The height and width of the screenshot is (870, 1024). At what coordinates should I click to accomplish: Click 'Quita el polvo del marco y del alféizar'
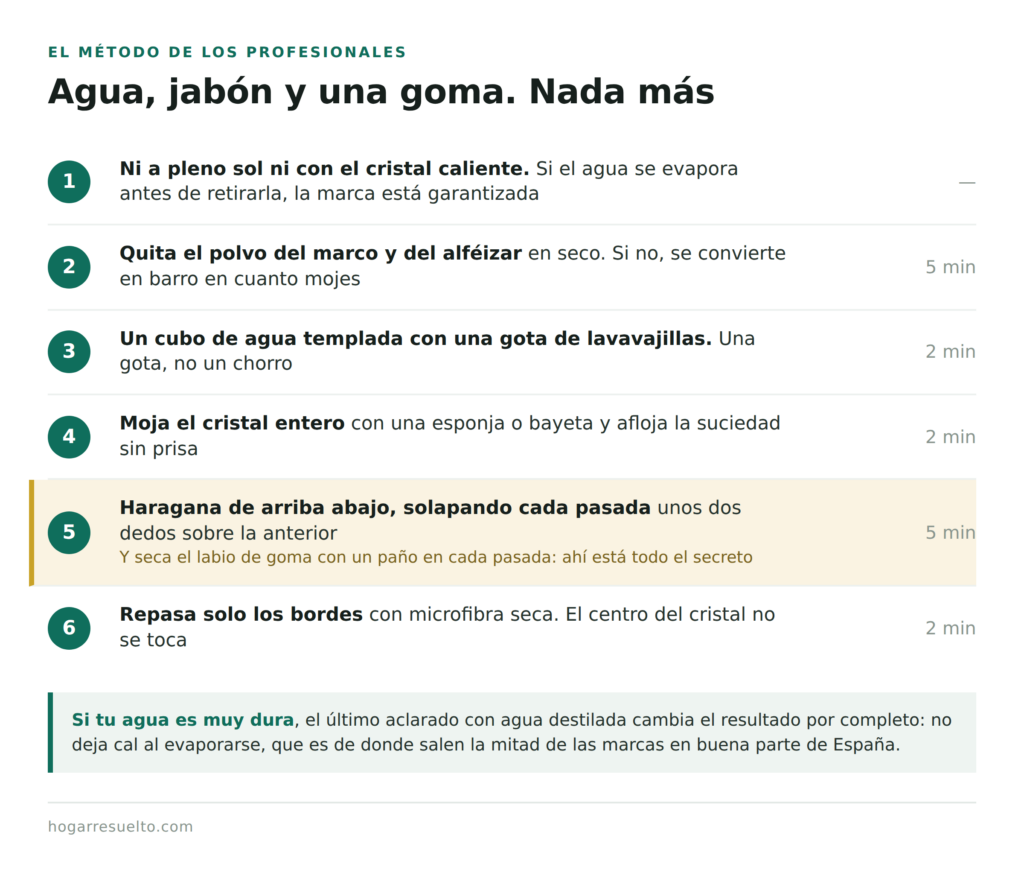pyautogui.click(x=321, y=253)
